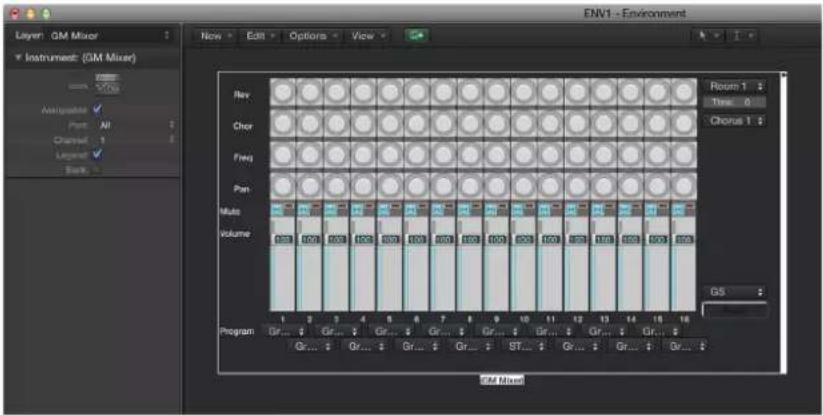Click the Rev knob for channel 5
The height and width of the screenshot is (415, 823).
[x=390, y=92]
